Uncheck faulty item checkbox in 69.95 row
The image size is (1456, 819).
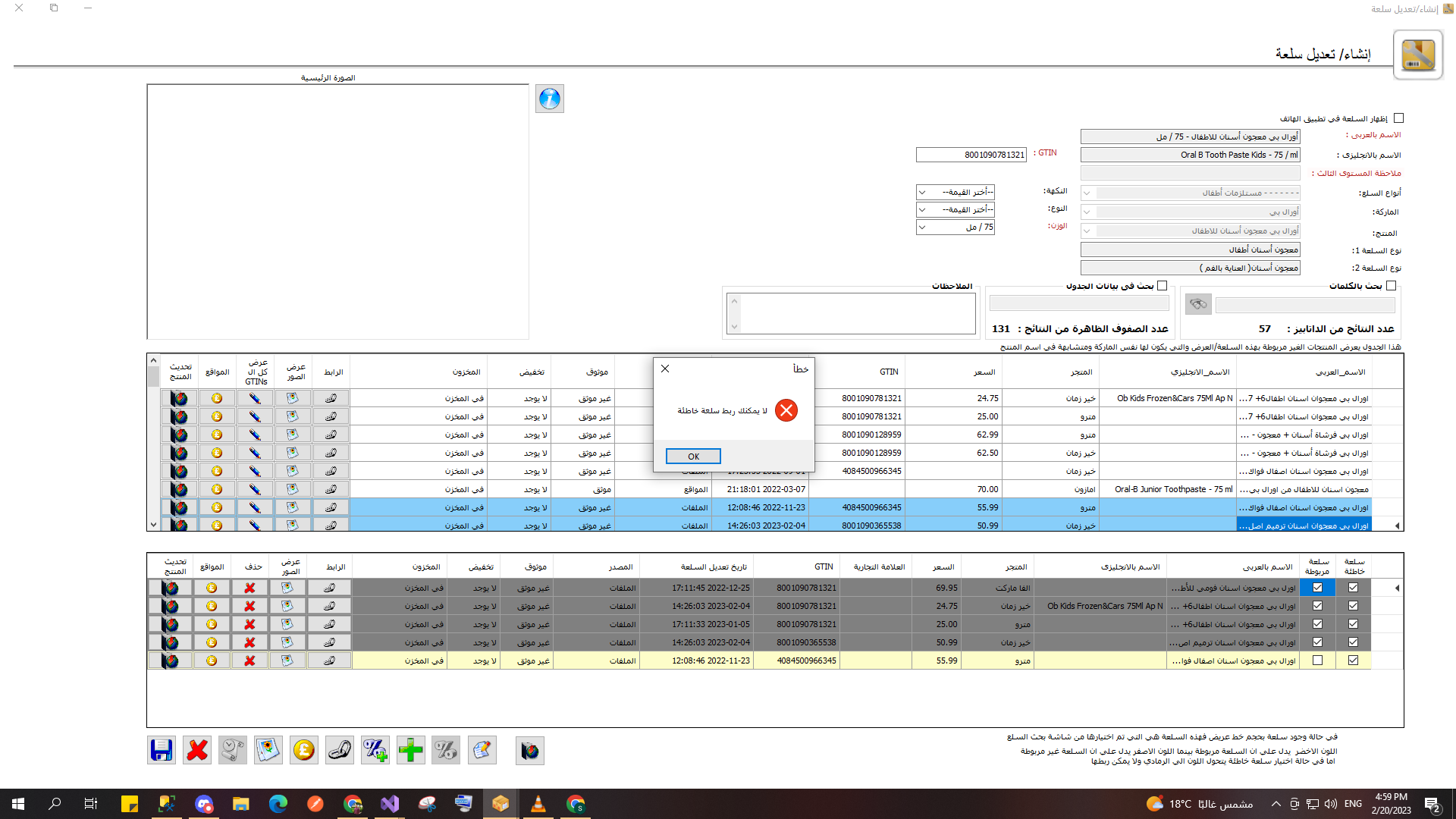tap(1353, 588)
